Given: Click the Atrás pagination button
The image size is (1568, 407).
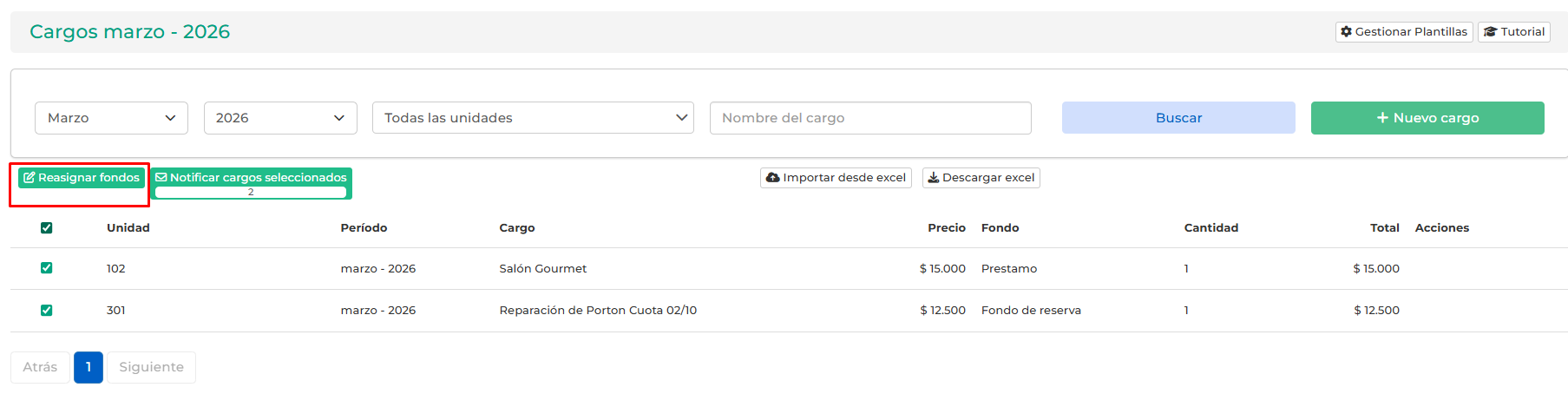Looking at the screenshot, I should point(40,367).
